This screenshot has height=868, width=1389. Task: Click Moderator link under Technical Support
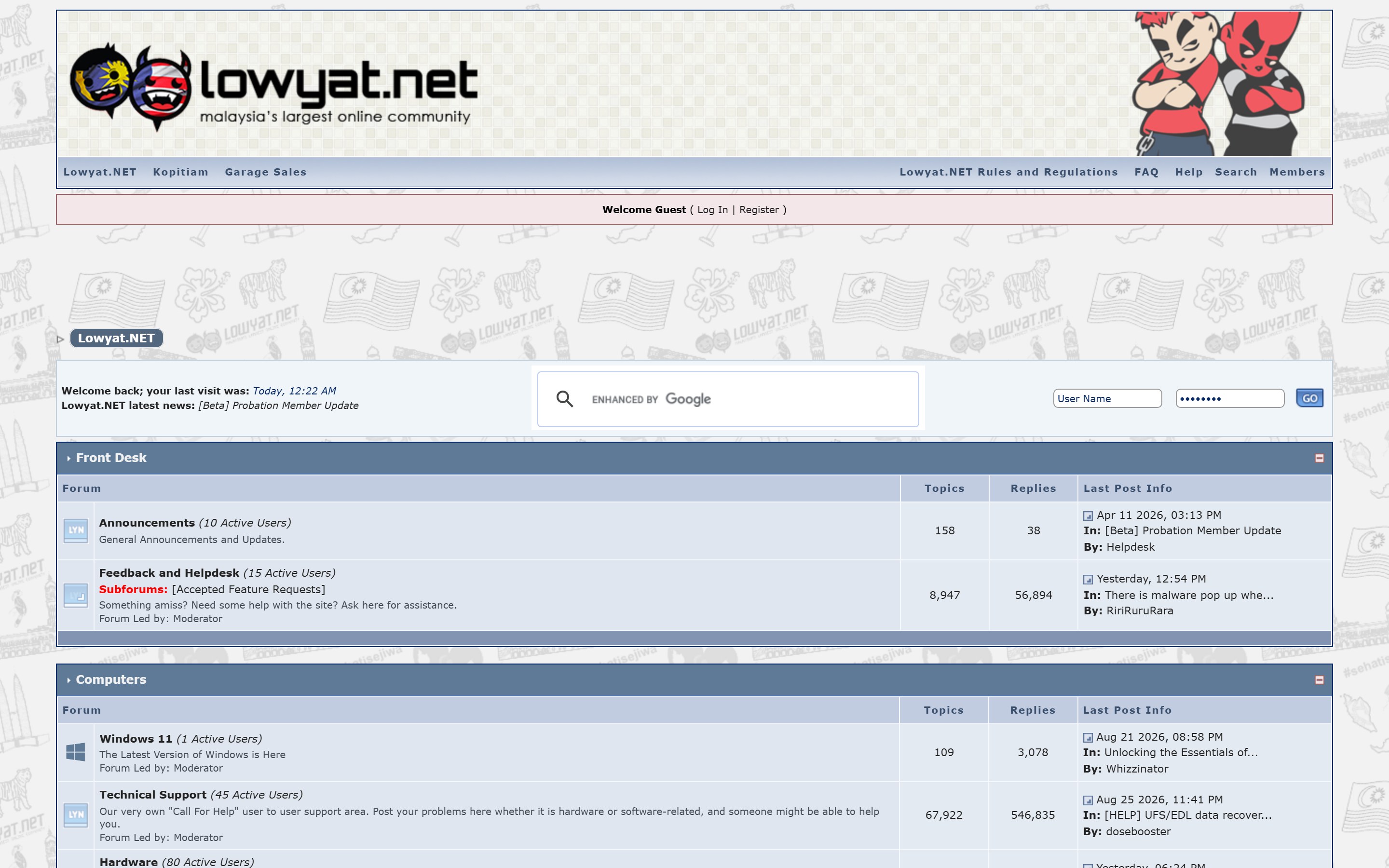click(x=198, y=838)
